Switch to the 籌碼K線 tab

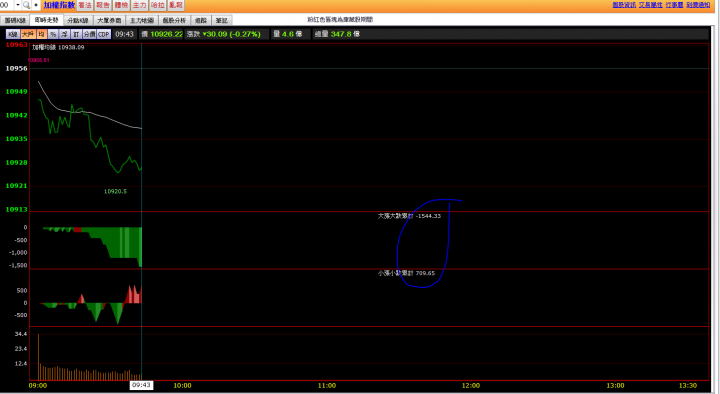pos(15,20)
